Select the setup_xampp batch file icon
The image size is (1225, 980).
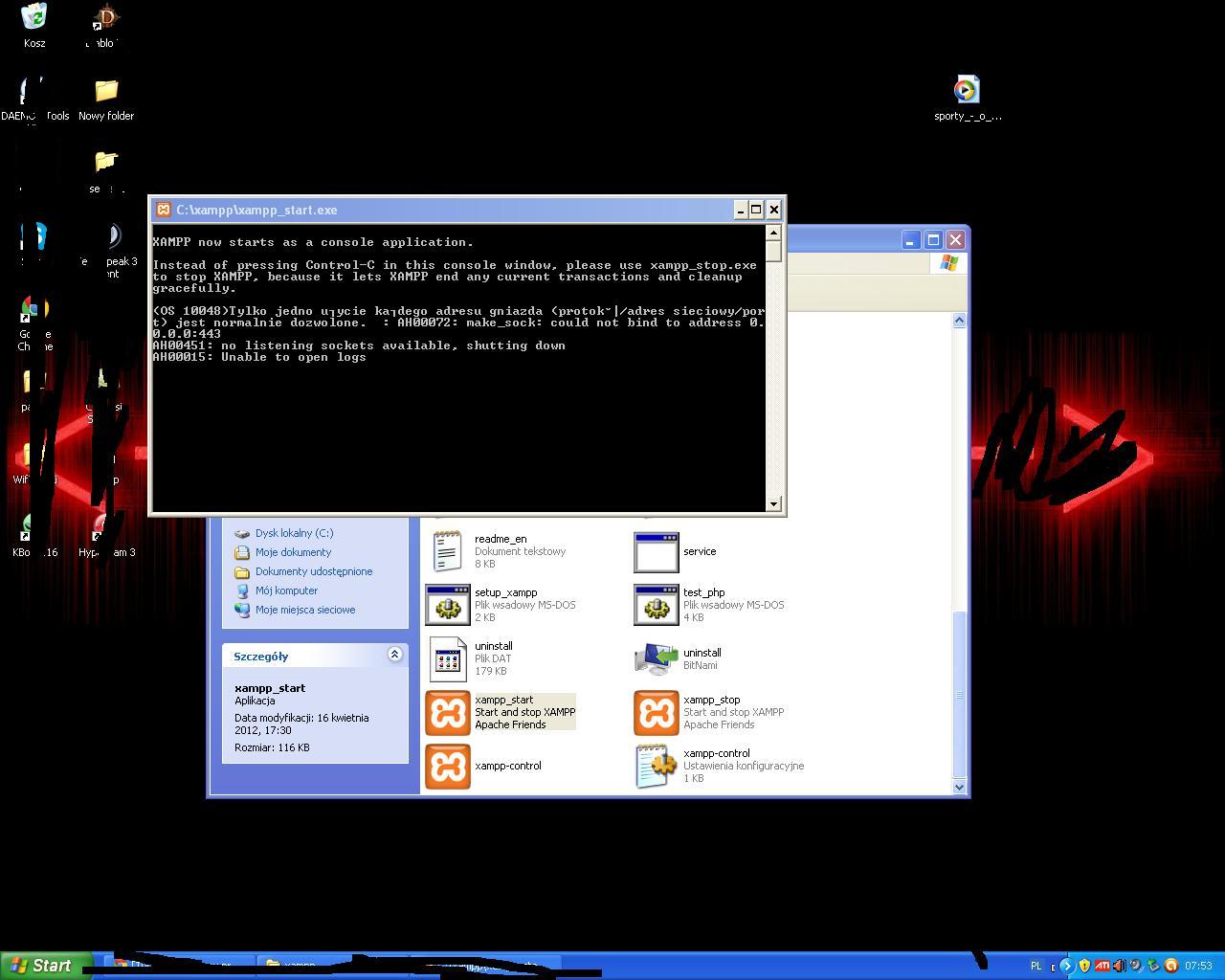pyautogui.click(x=448, y=606)
